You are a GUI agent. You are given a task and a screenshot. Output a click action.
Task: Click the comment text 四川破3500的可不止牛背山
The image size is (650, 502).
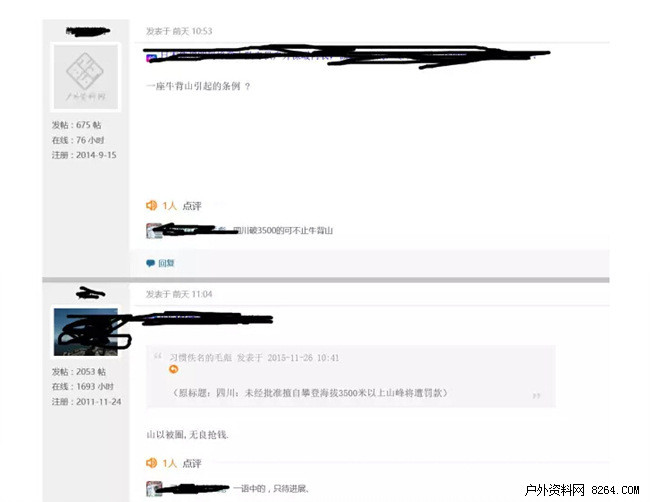pos(284,230)
